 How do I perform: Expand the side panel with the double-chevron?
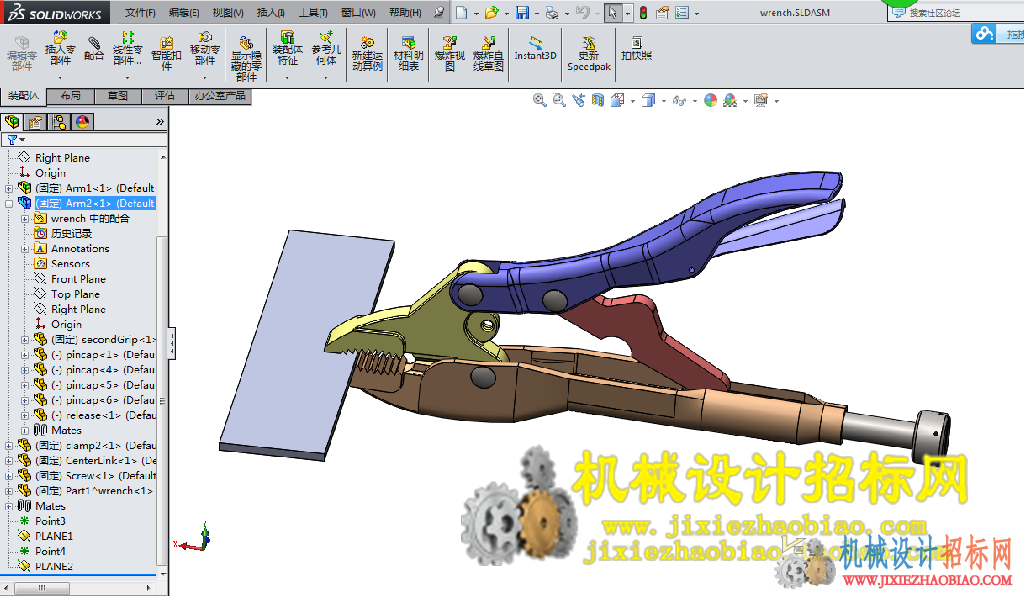click(160, 122)
